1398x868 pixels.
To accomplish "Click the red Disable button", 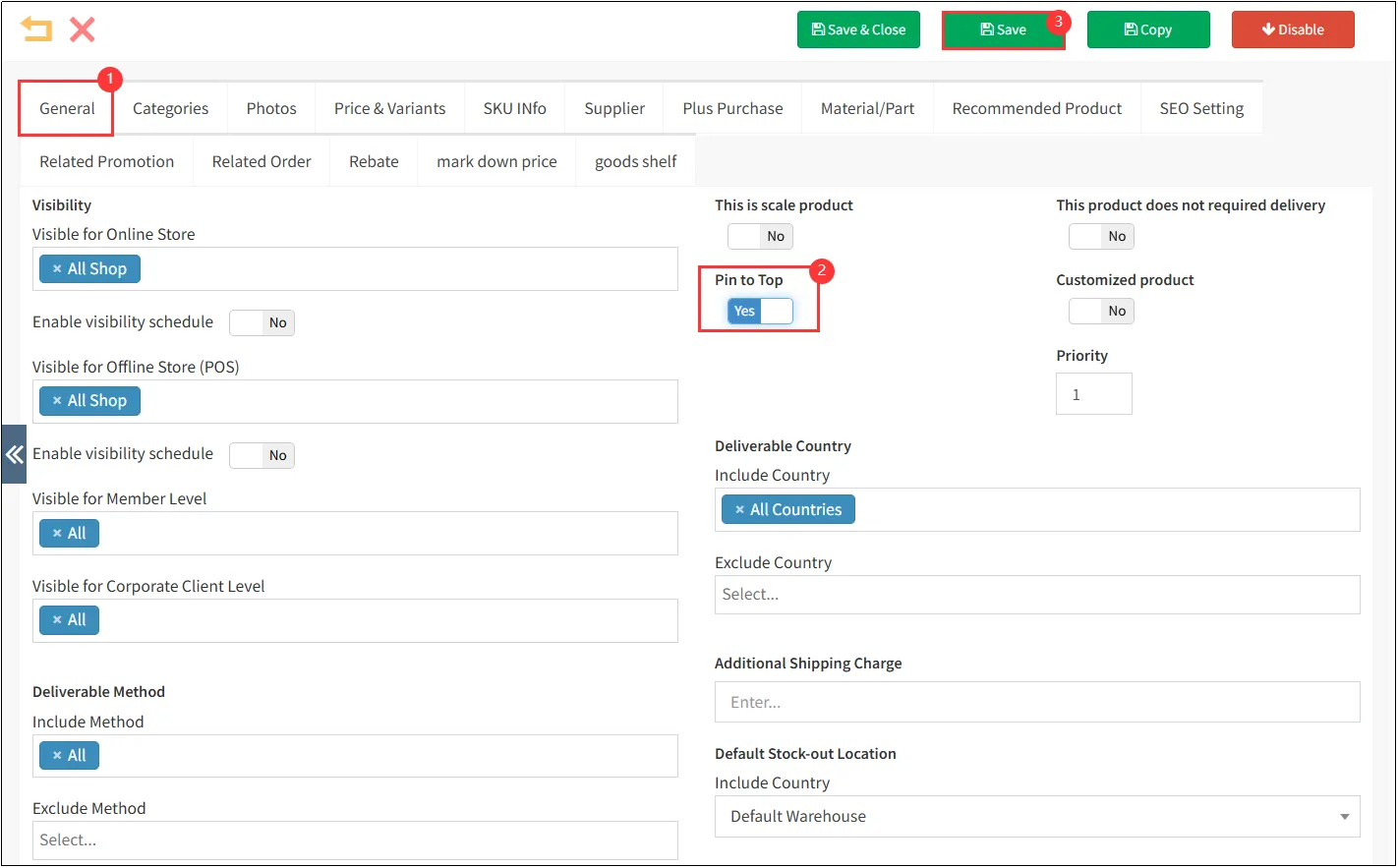I will pos(1292,30).
